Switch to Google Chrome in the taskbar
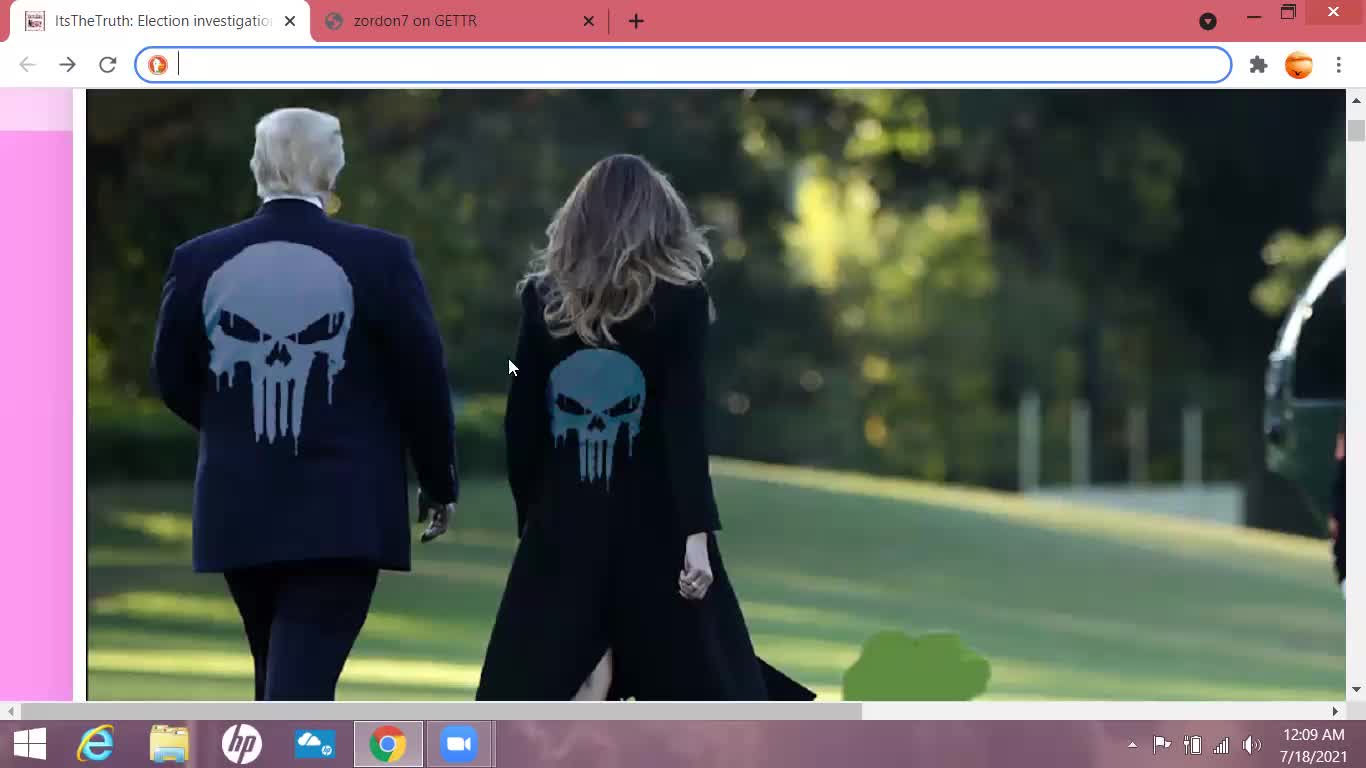 click(x=388, y=744)
